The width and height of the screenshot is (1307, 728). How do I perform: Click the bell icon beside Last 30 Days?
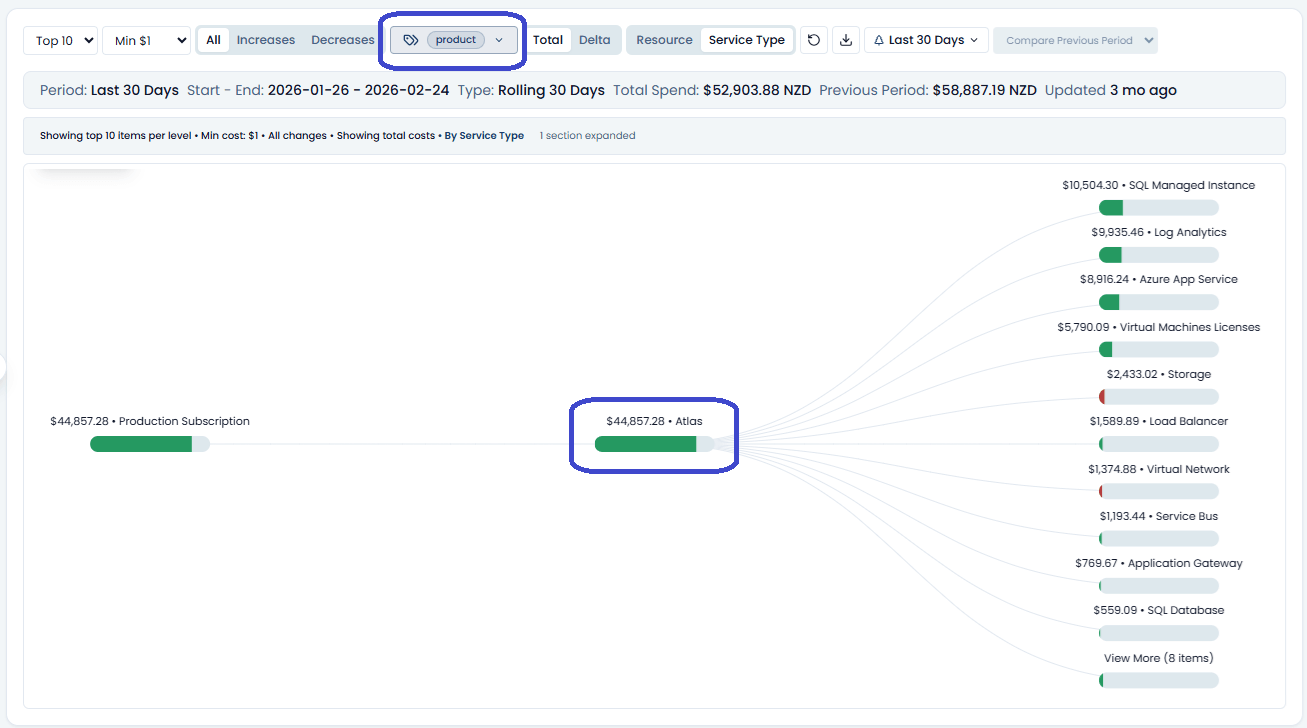pos(879,40)
